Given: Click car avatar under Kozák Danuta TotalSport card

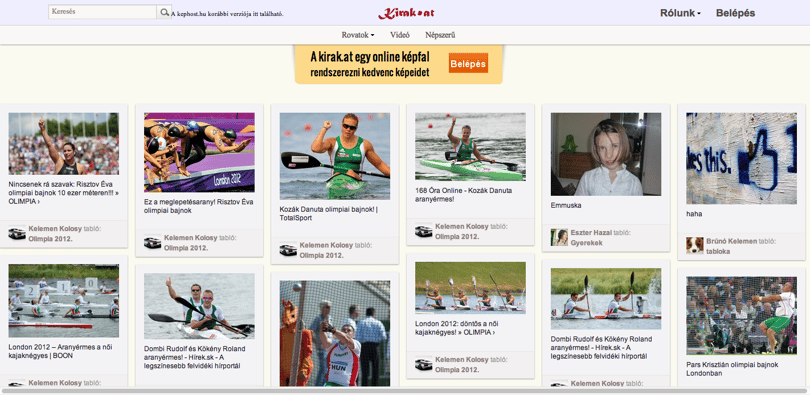Looking at the screenshot, I should [x=288, y=249].
